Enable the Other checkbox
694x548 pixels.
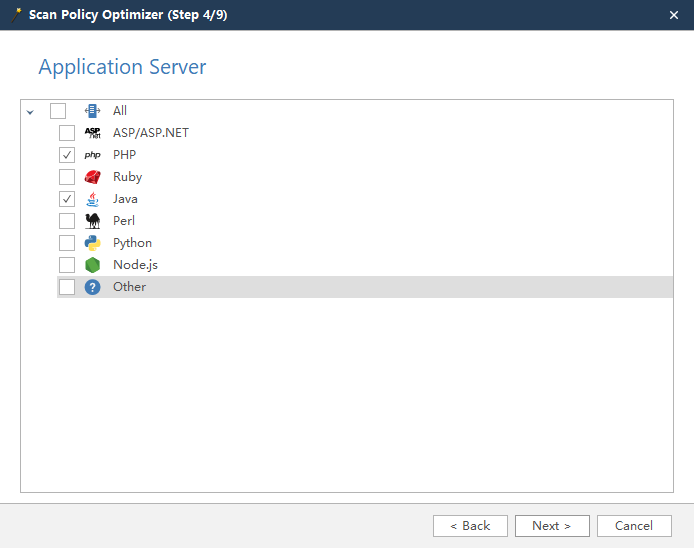click(67, 287)
